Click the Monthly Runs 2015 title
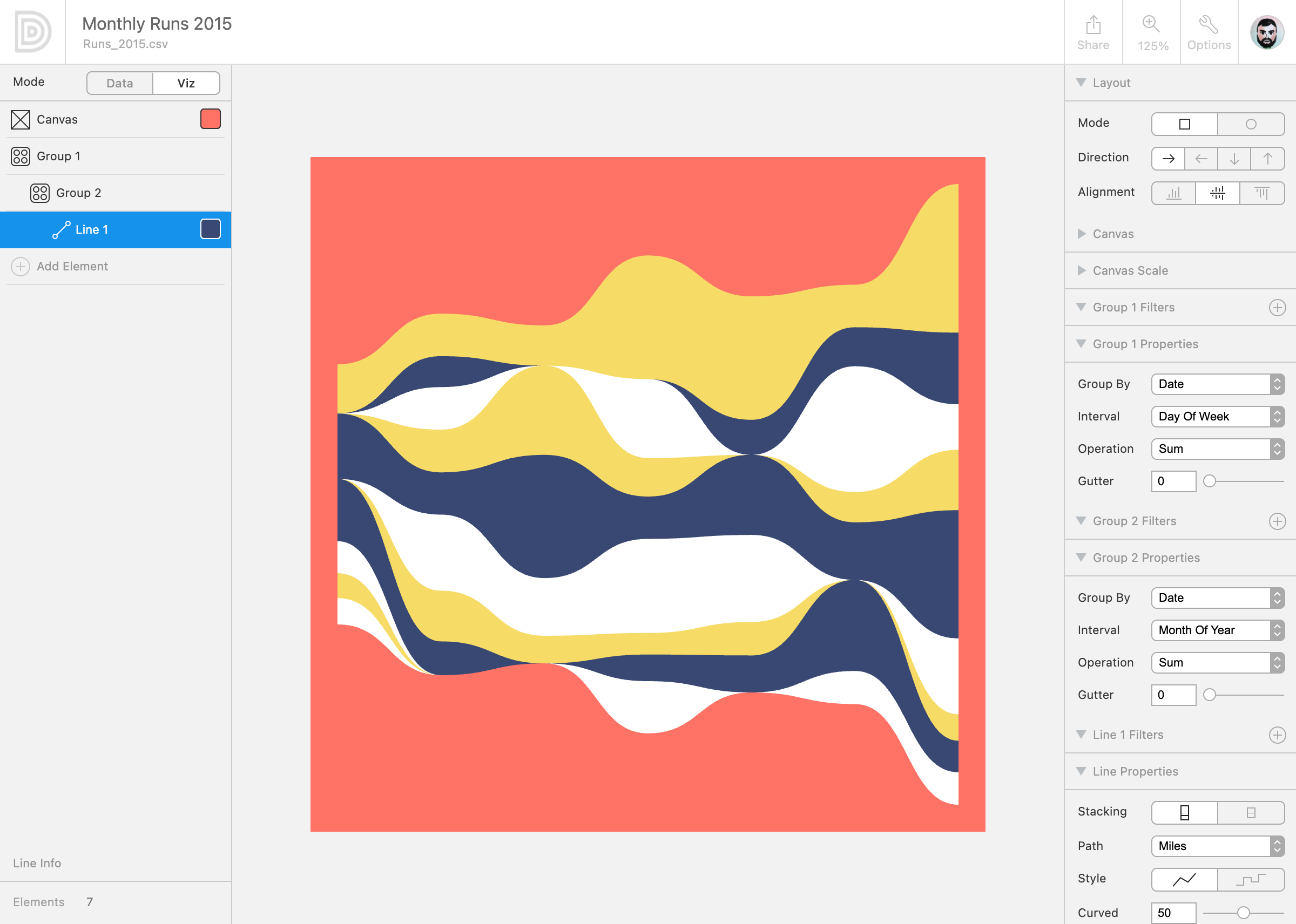The height and width of the screenshot is (924, 1296). click(157, 23)
